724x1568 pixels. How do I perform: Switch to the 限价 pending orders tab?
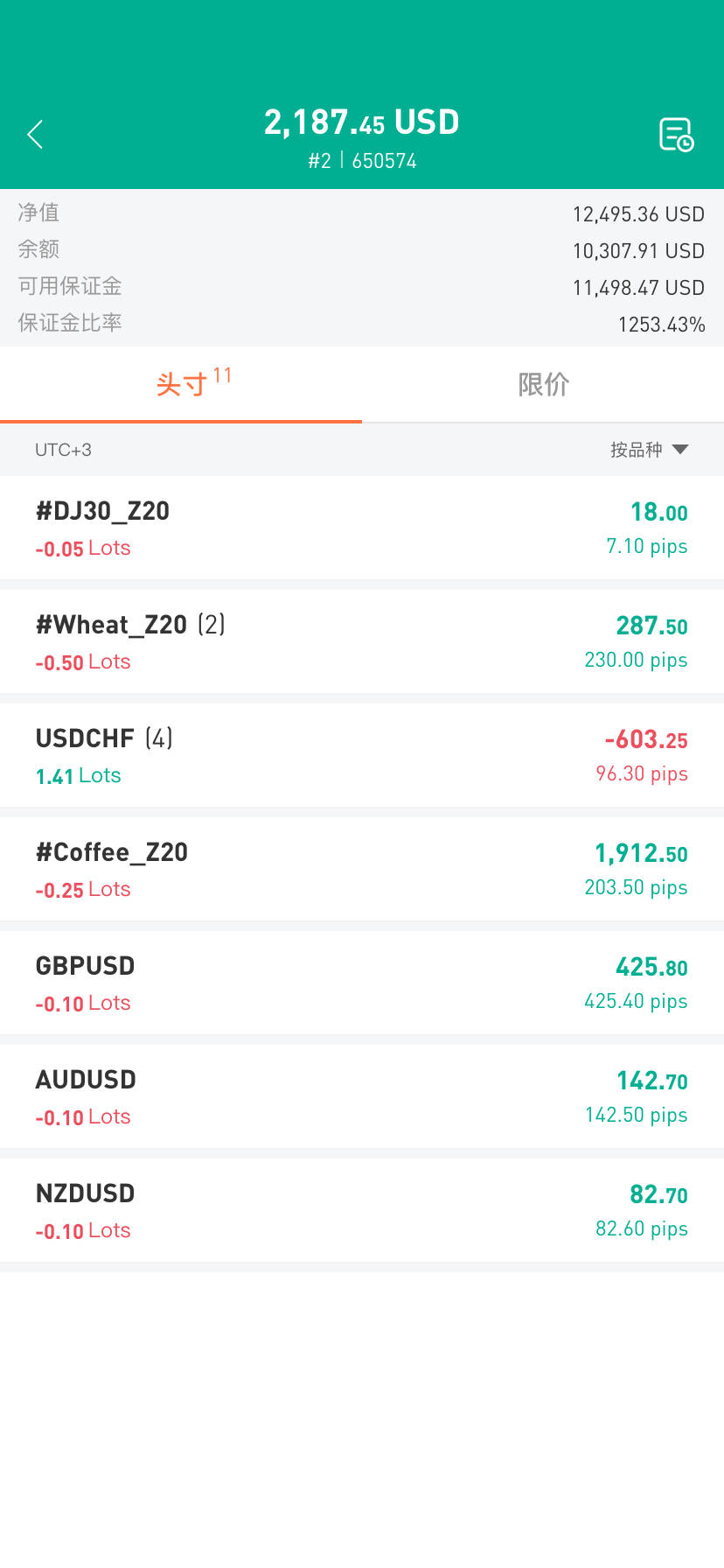[543, 384]
